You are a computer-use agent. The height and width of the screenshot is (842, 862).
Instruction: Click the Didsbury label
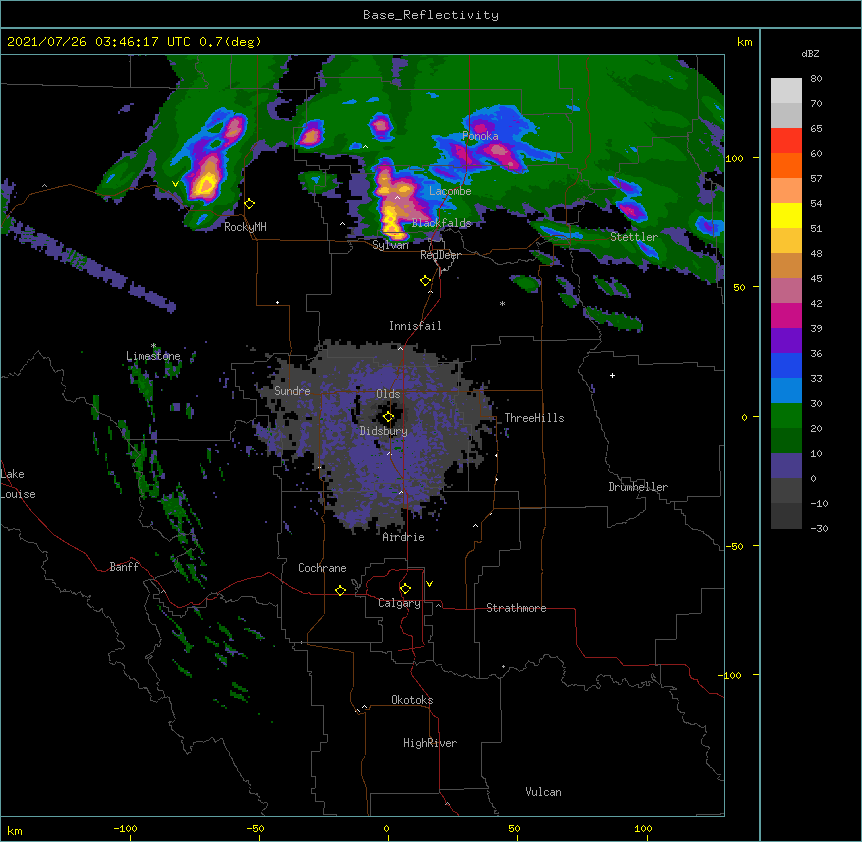[x=384, y=431]
